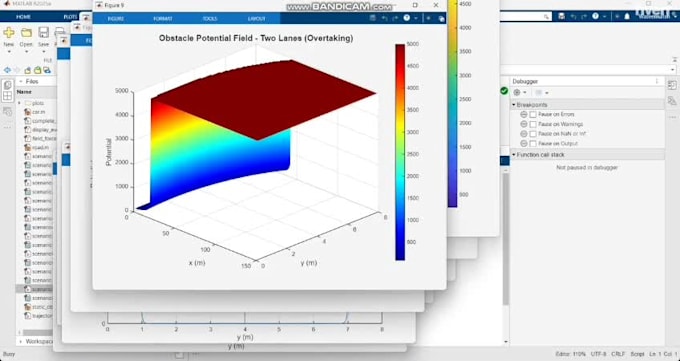This screenshot has width=680, height=361.
Task: Collapse the Breakpoints section
Action: click(x=514, y=105)
